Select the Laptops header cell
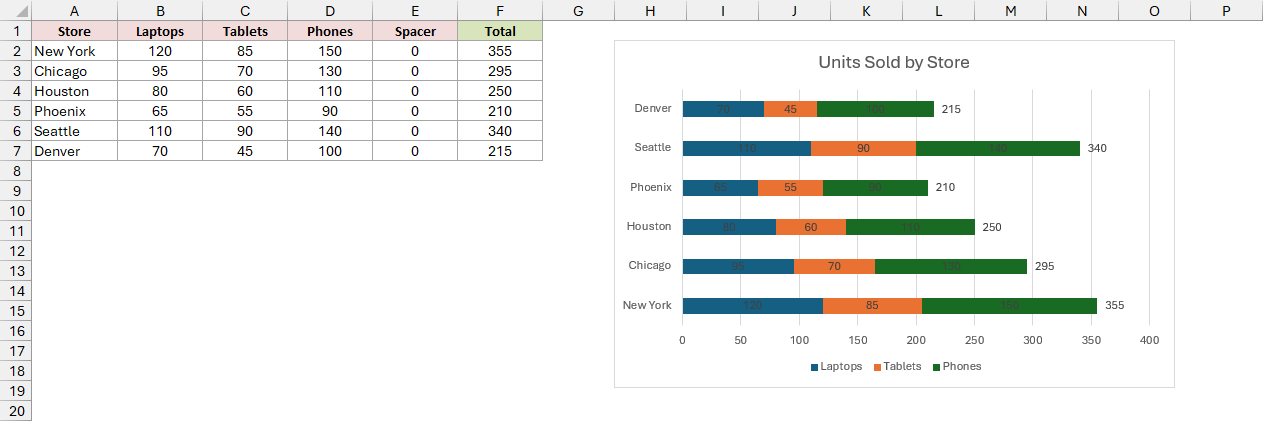The height and width of the screenshot is (421, 1263). pos(160,31)
